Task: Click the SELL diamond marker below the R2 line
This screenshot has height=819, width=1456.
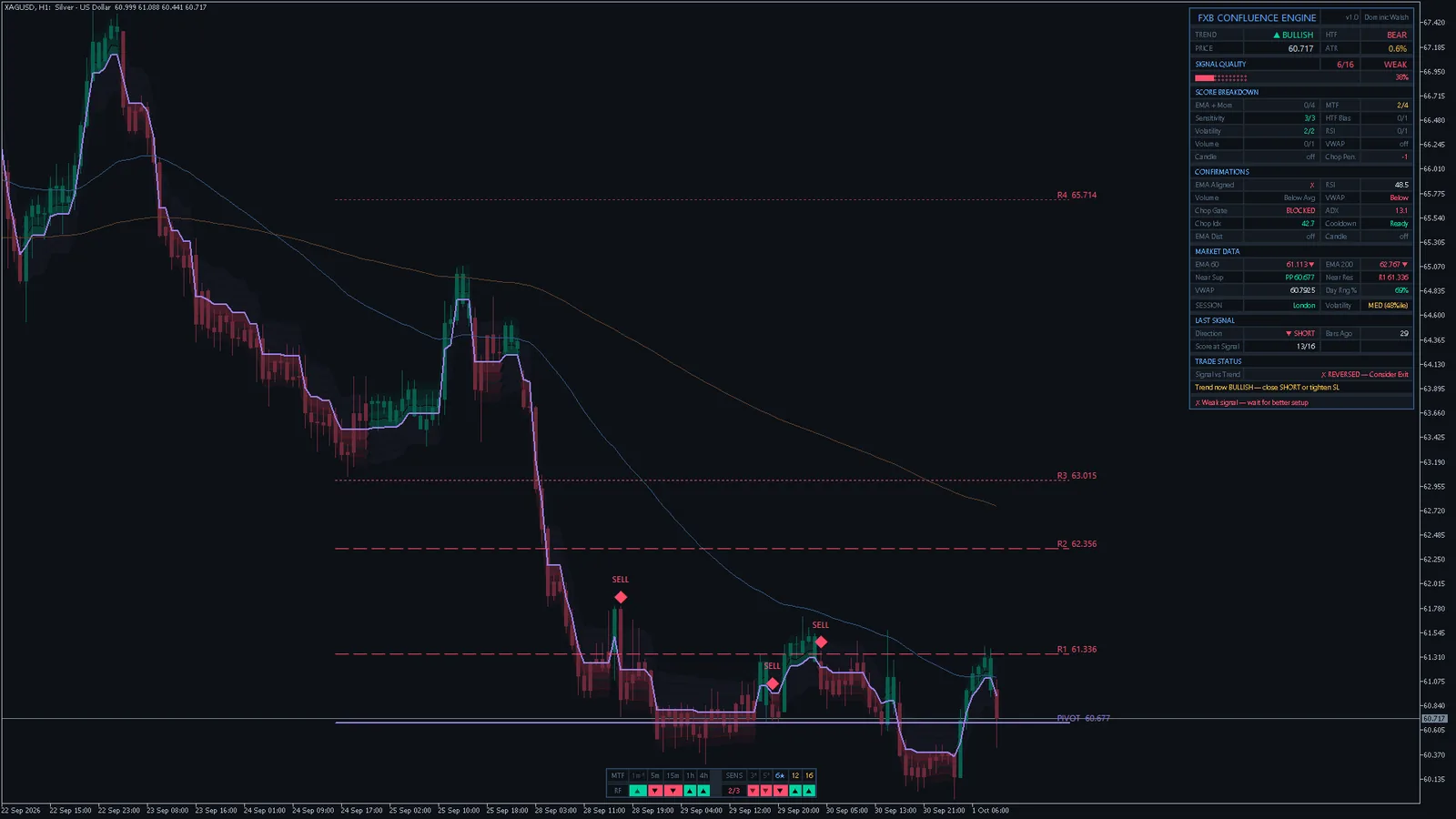Action: (x=621, y=597)
